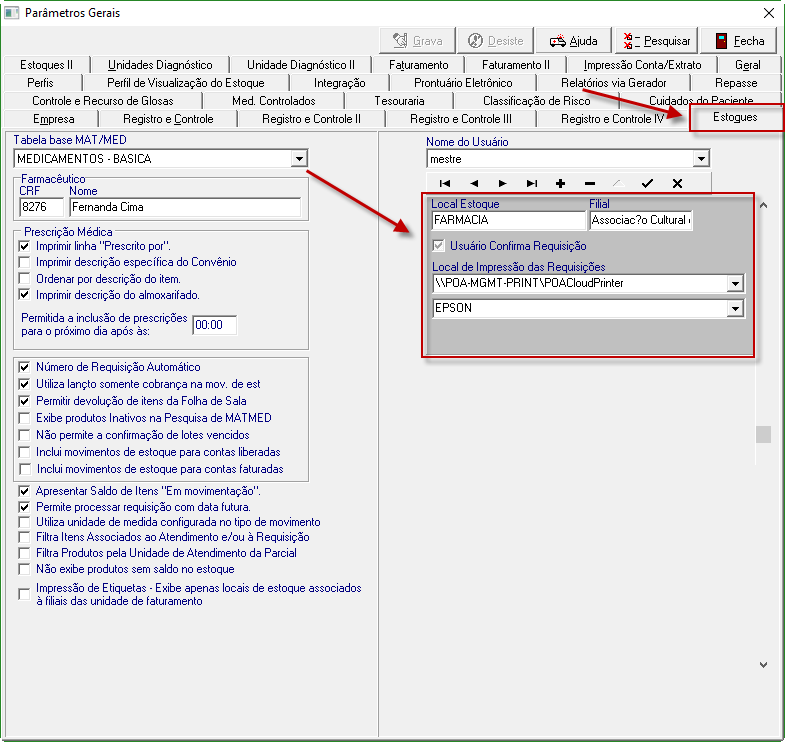The height and width of the screenshot is (742, 785).
Task: Check Impressão de Etiquetas locais de estoque option
Action: pos(24,594)
